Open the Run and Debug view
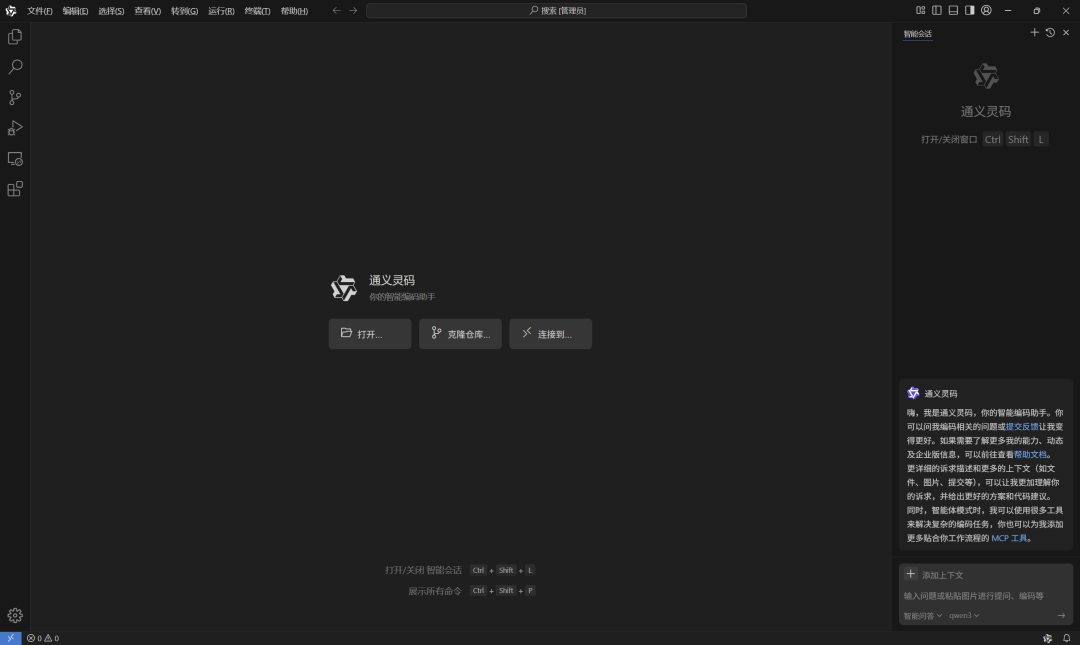The image size is (1080, 645). pyautogui.click(x=14, y=128)
